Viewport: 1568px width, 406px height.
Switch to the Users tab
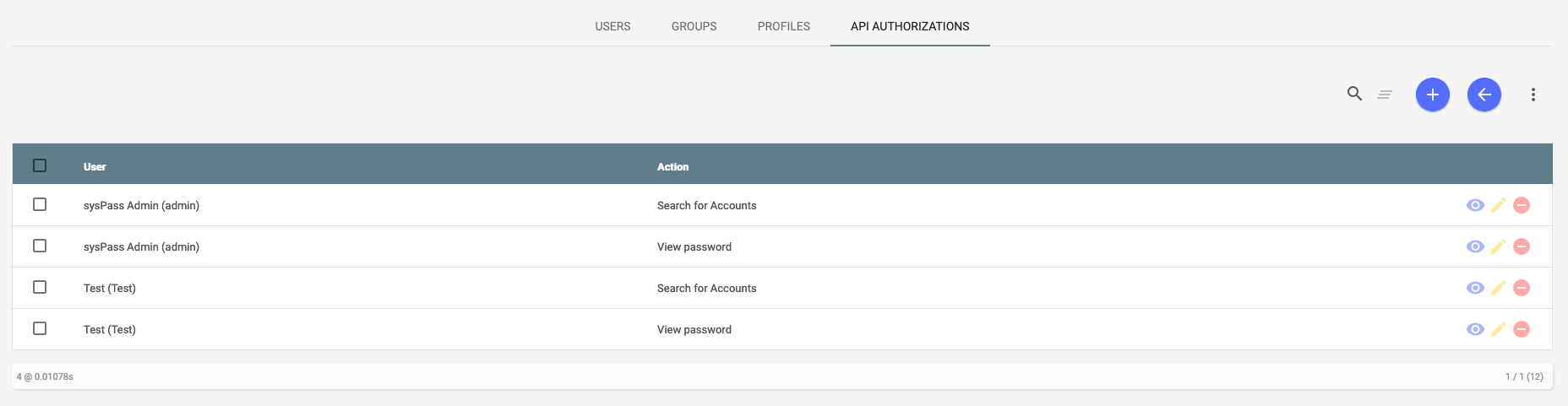coord(612,26)
